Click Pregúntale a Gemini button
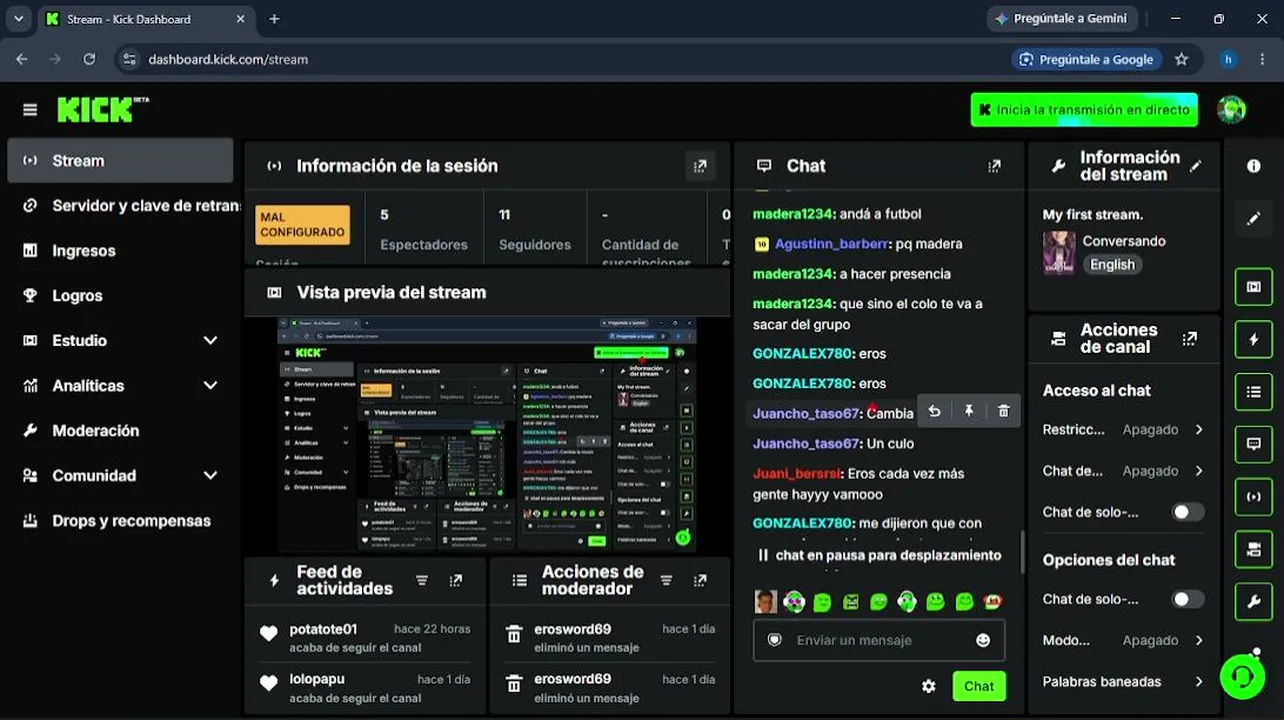Image resolution: width=1284 pixels, height=720 pixels. [x=1061, y=18]
